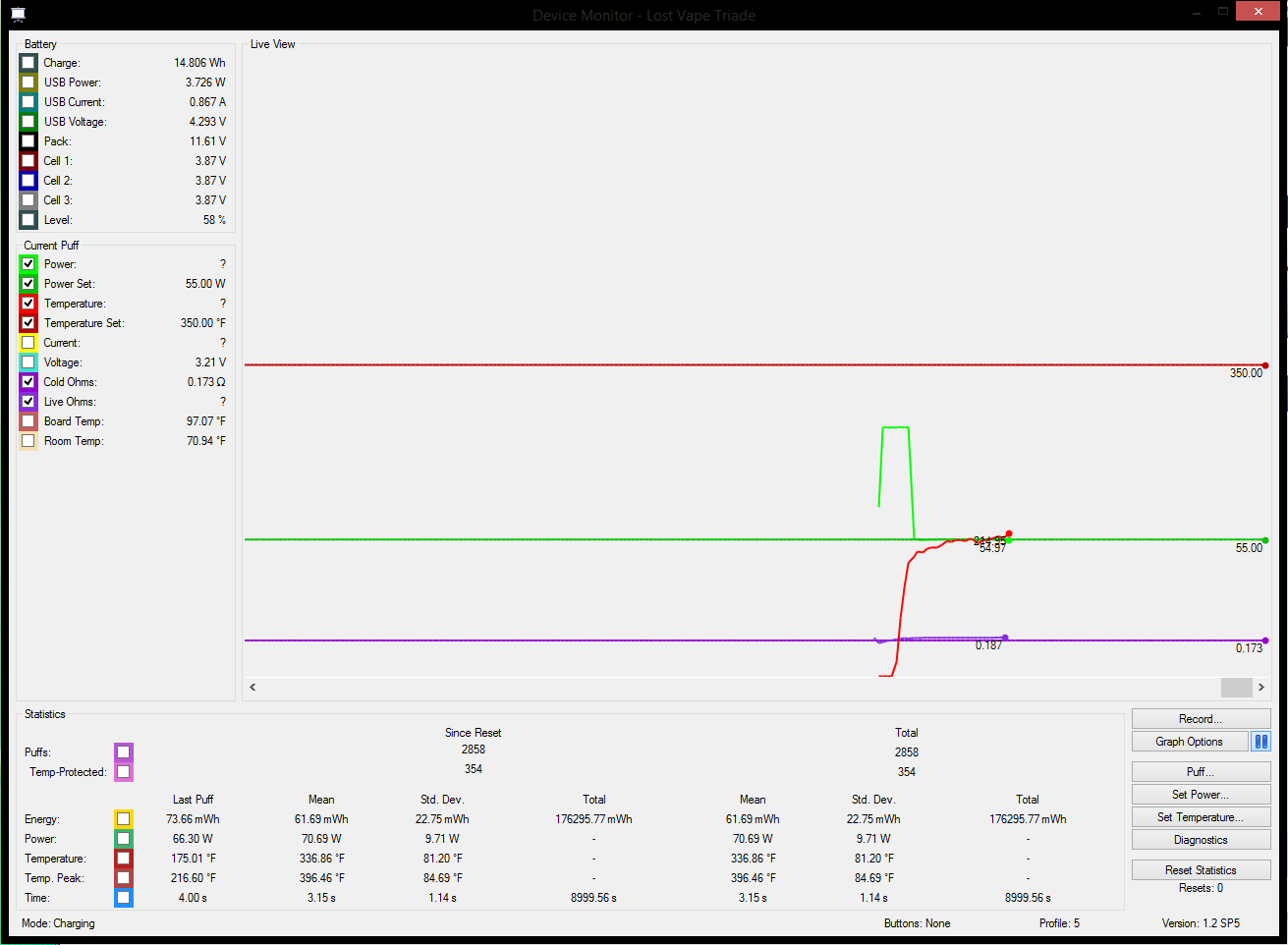Click the pause button beside Graph Options

pos(1260,742)
